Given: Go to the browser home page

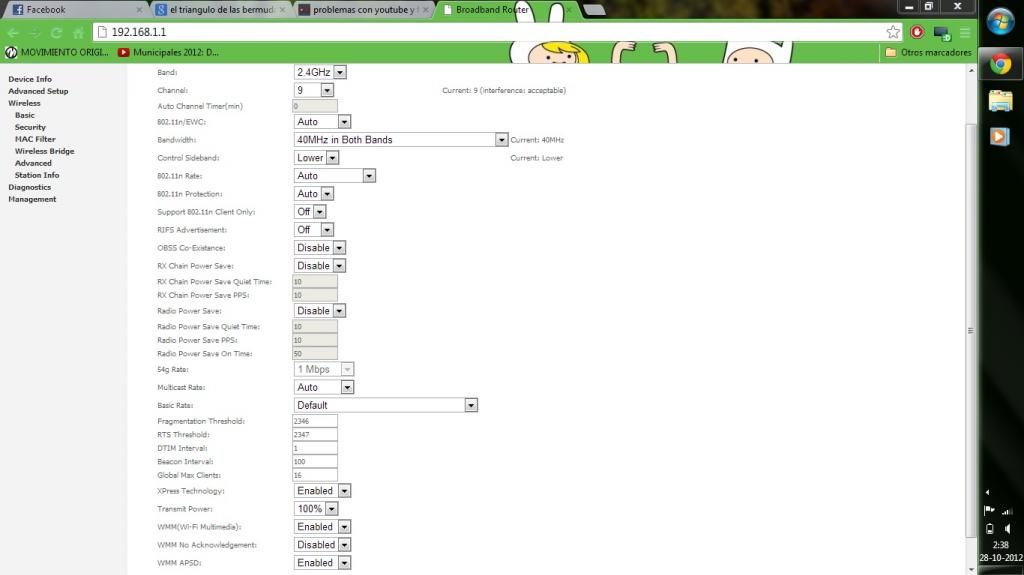Looking at the screenshot, I should coord(78,32).
